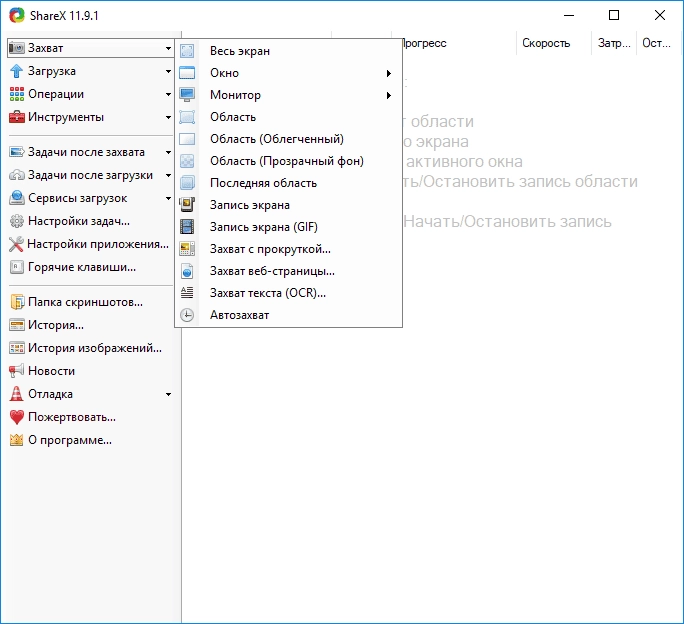
Task: Click the ShareX logo in the title bar
Action: coord(17,15)
